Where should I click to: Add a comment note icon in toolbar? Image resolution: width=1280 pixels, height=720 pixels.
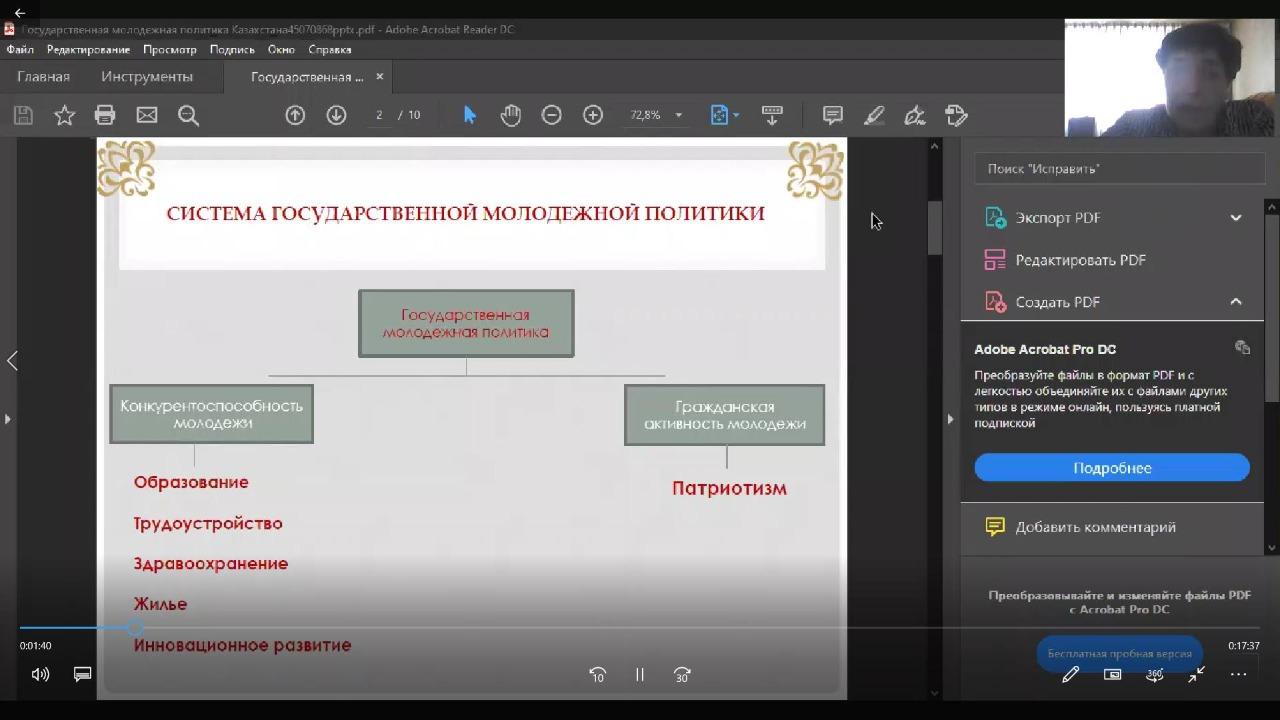832,115
